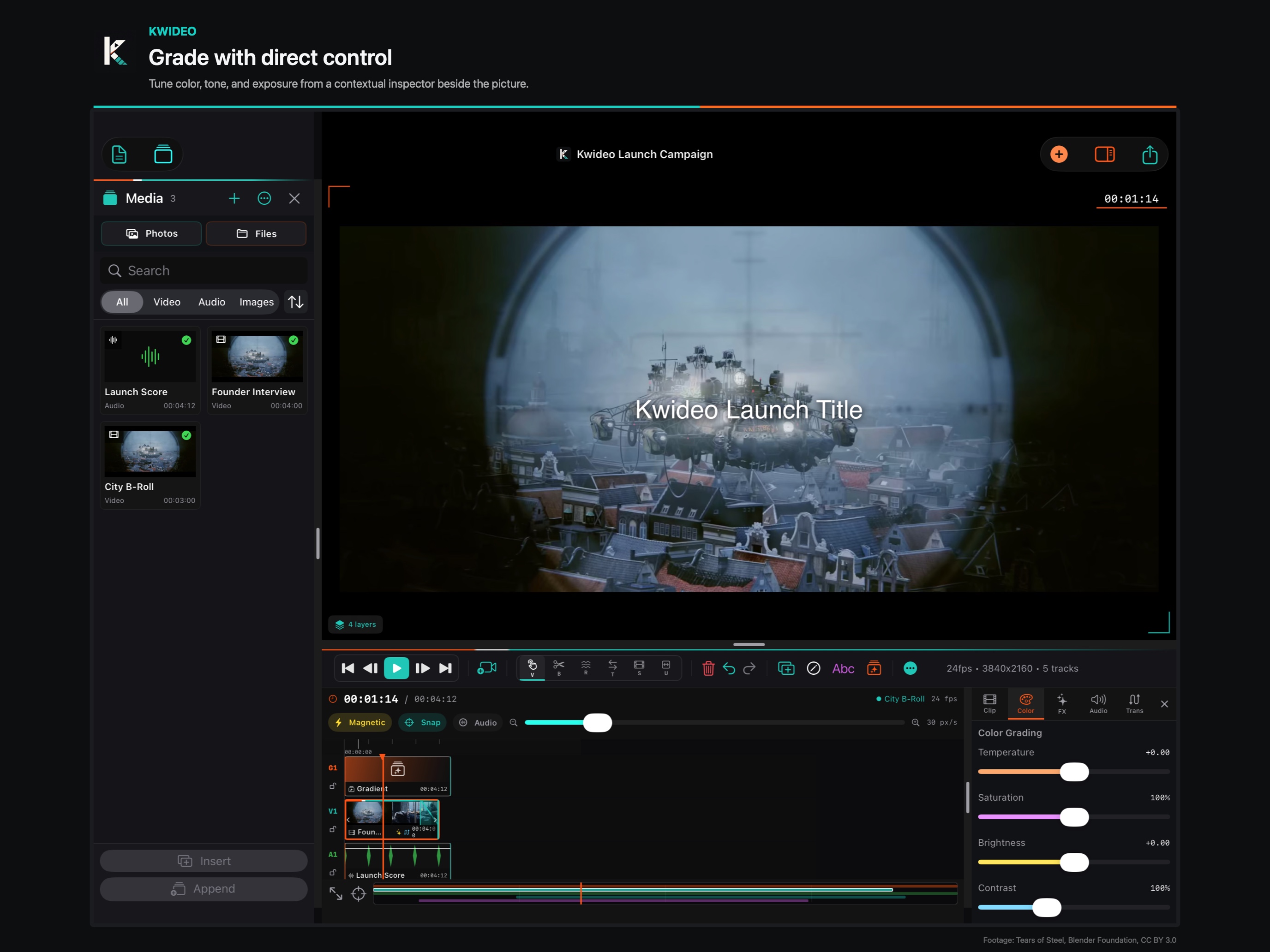Image resolution: width=1270 pixels, height=952 pixels.
Task: Open the Media panel options menu
Action: tap(264, 198)
